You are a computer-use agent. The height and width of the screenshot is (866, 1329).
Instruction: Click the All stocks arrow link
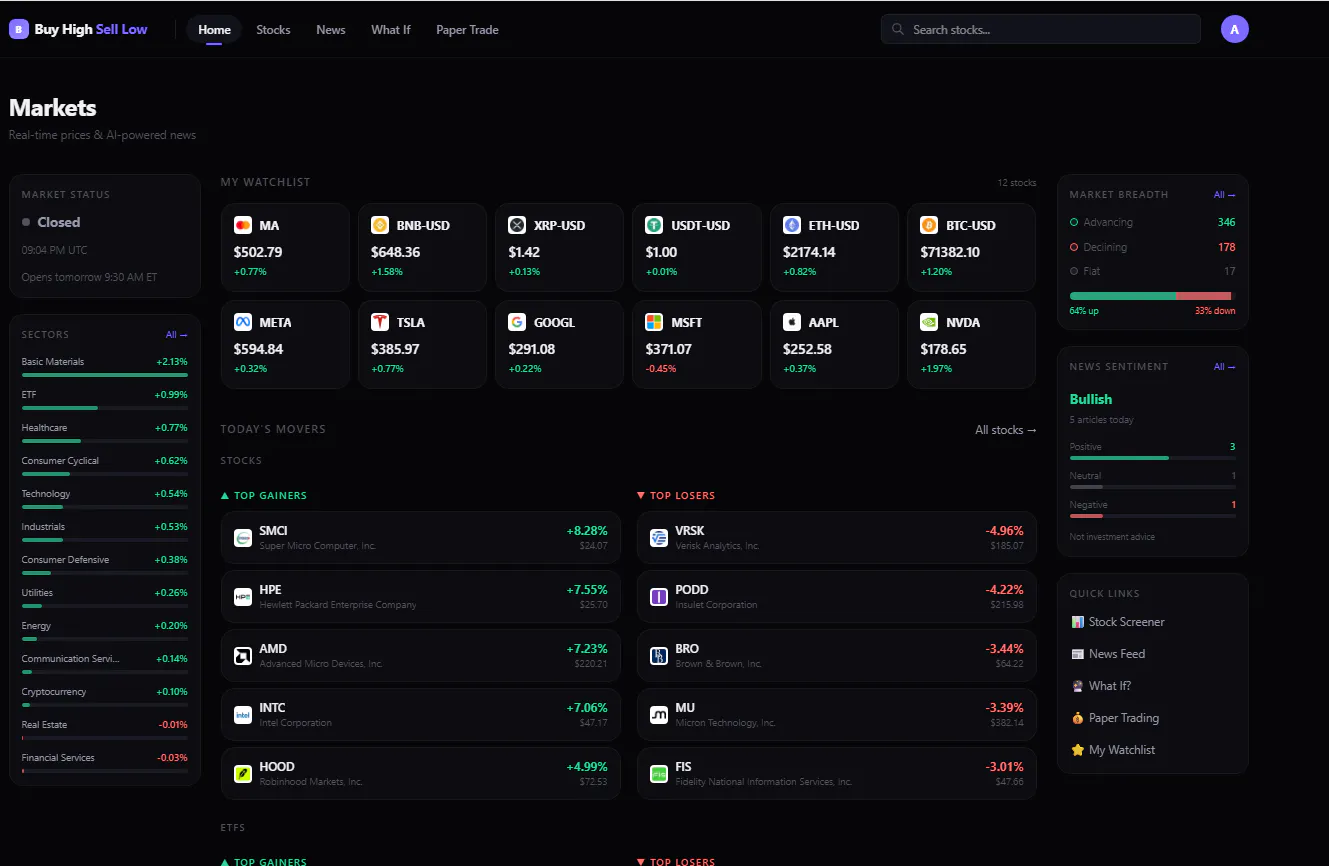coord(1006,430)
